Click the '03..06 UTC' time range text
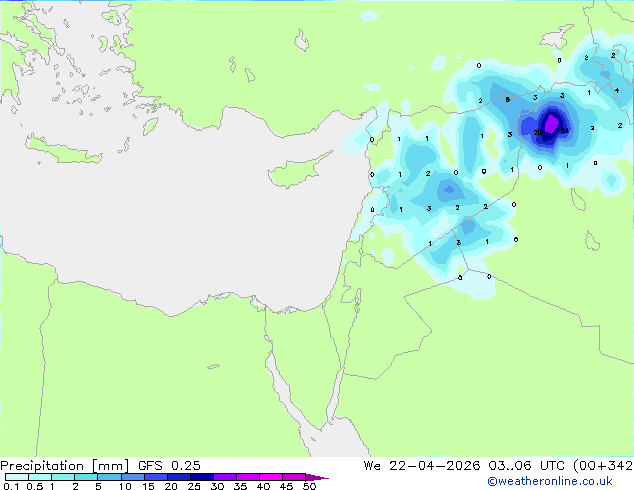The image size is (634, 490). coord(526,466)
